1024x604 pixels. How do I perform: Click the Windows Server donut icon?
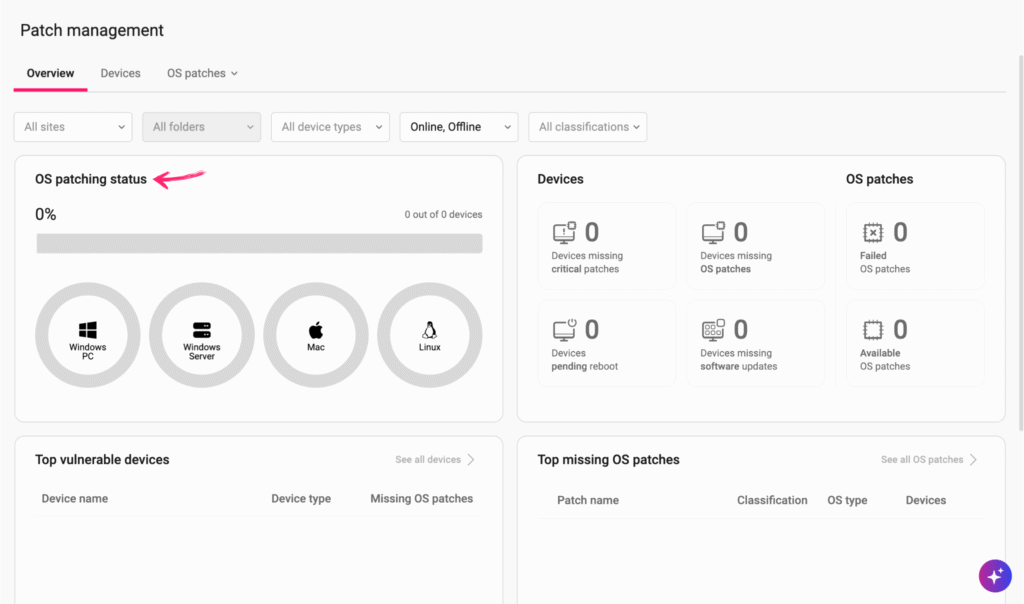202,334
